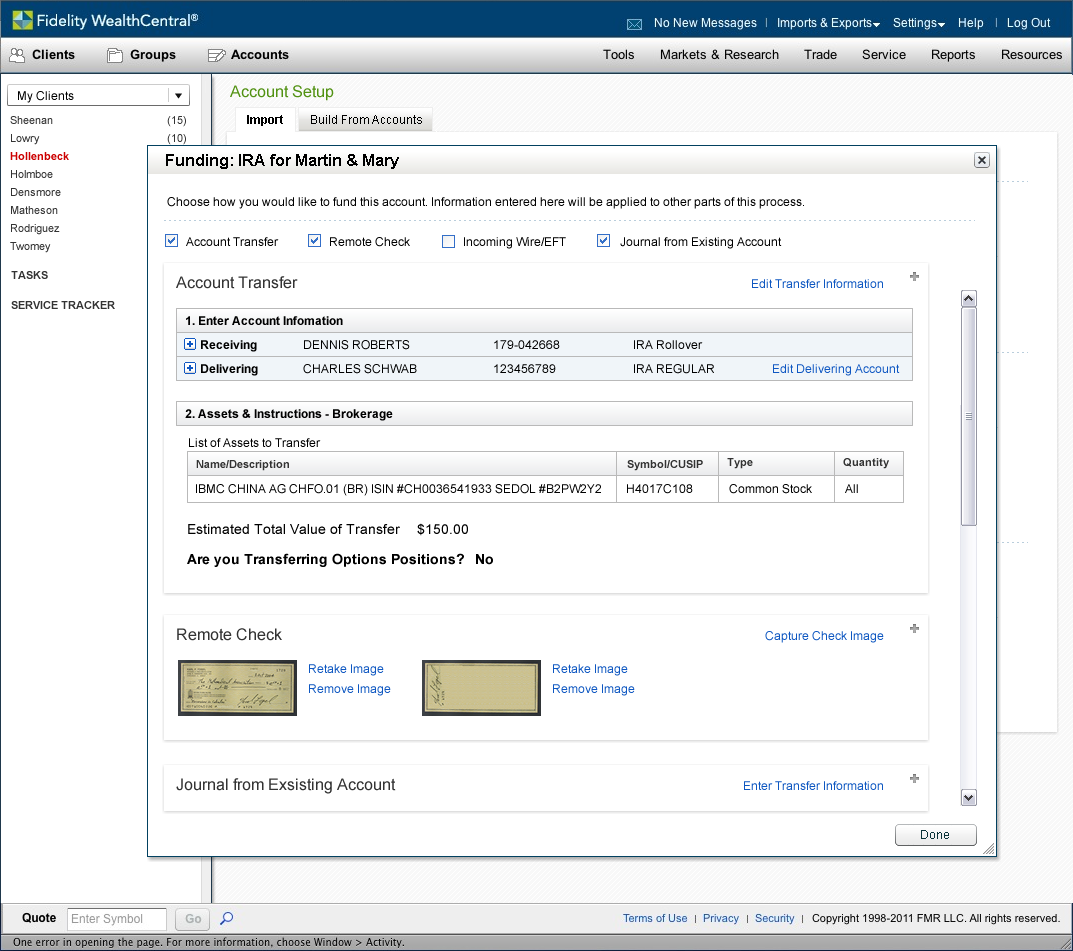
Task: Click the dialog scrollbar down arrow
Action: tap(968, 797)
